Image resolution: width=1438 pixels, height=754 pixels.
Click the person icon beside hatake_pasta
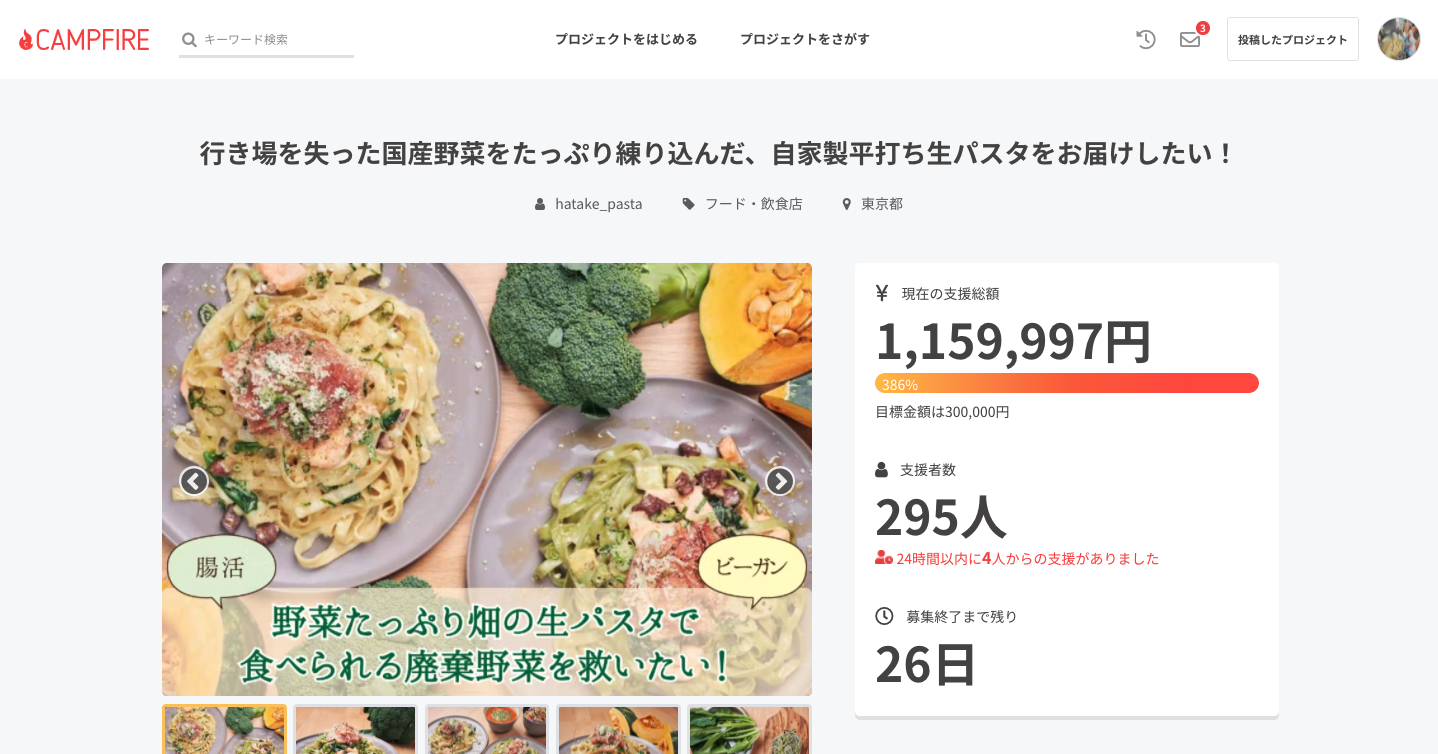(540, 204)
